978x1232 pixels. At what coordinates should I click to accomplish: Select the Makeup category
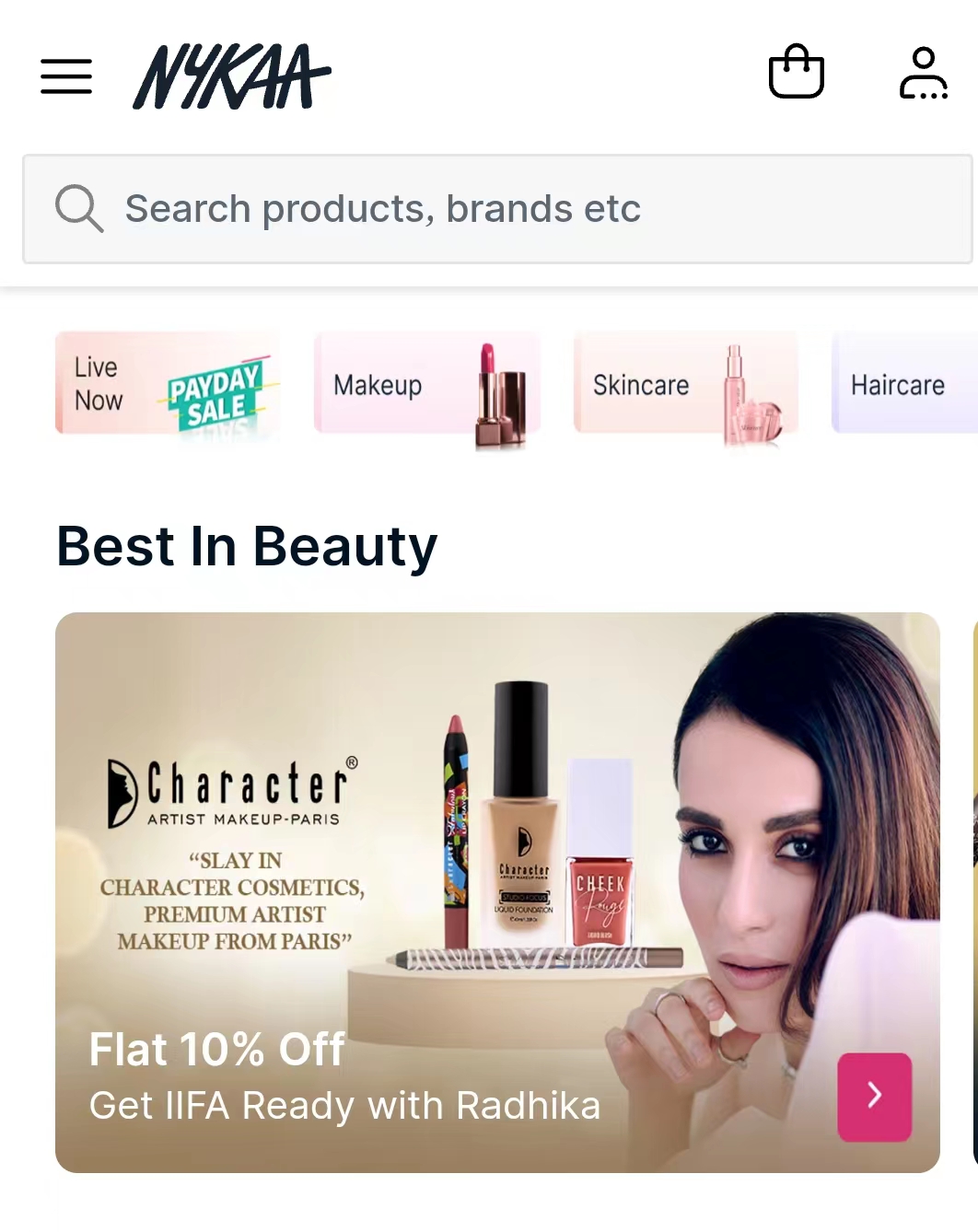coord(427,383)
